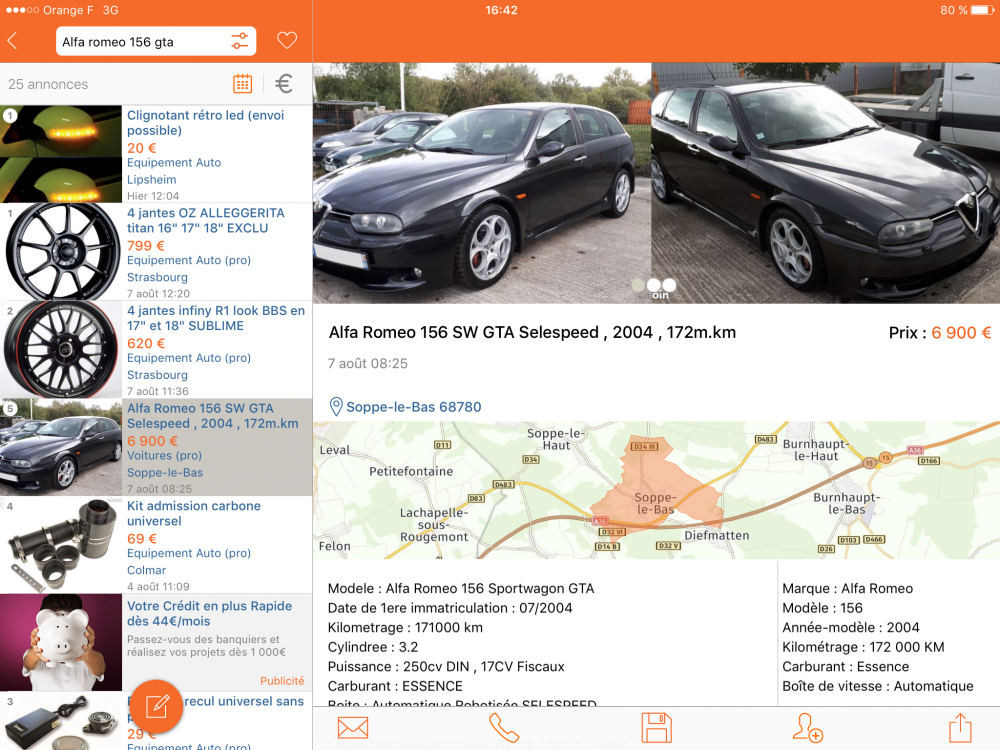Open Soppe-le-Bas 68780 location link
Viewport: 1000px width, 750px height.
pyautogui.click(x=413, y=407)
